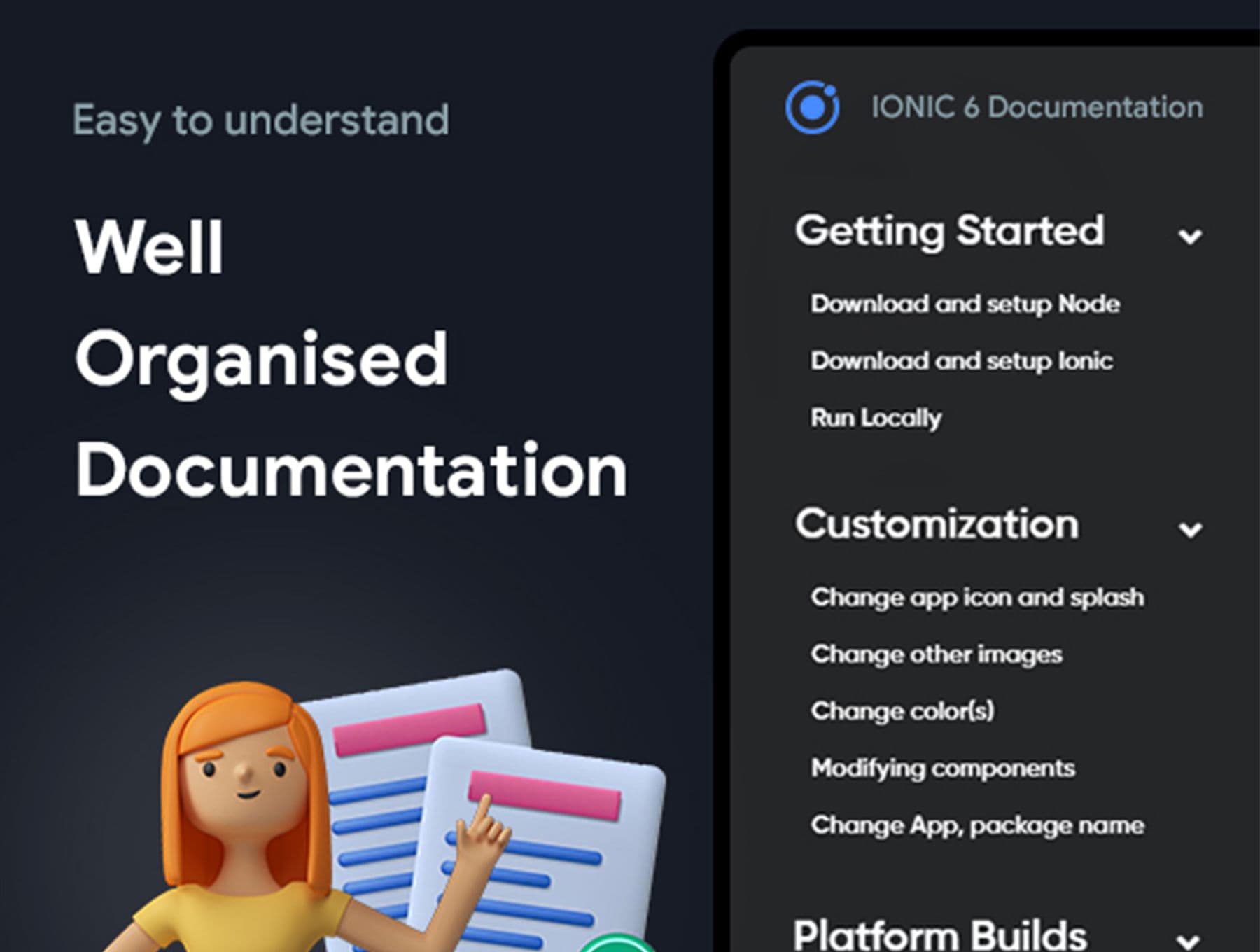This screenshot has height=952, width=1260.
Task: Open Change app icon and splash
Action: click(977, 598)
